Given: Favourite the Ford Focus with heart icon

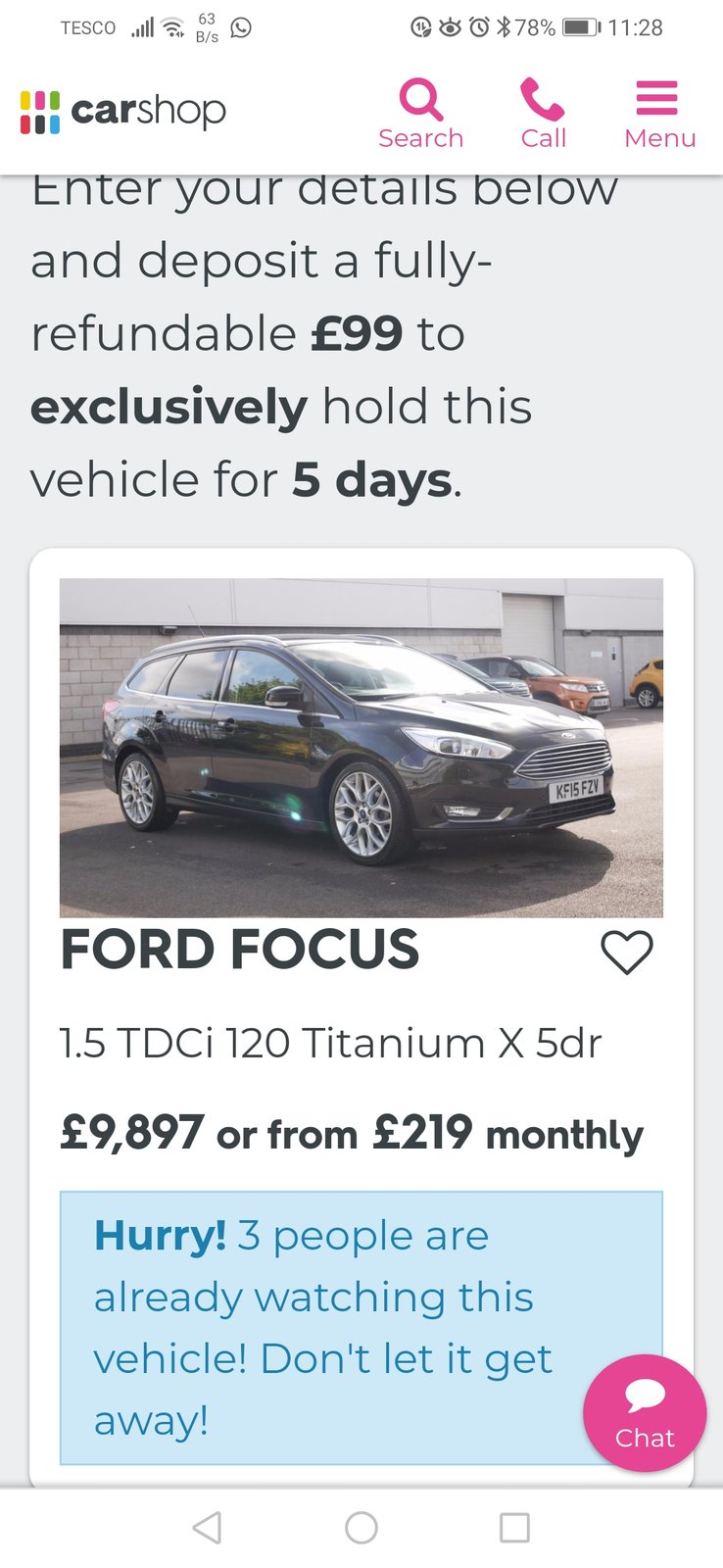Looking at the screenshot, I should [x=627, y=952].
